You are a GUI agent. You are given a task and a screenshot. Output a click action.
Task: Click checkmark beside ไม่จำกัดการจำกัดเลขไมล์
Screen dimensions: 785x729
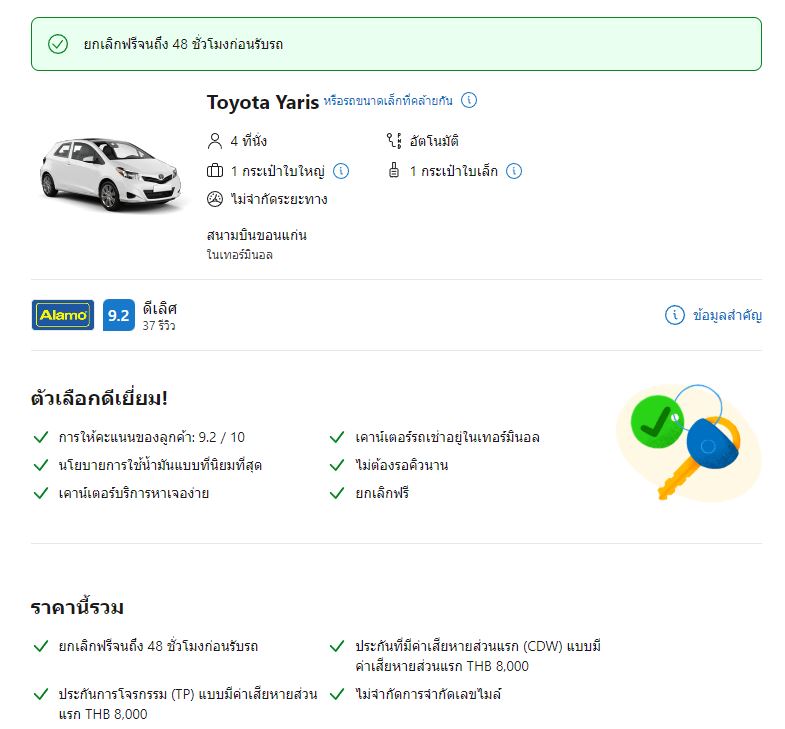(x=337, y=694)
